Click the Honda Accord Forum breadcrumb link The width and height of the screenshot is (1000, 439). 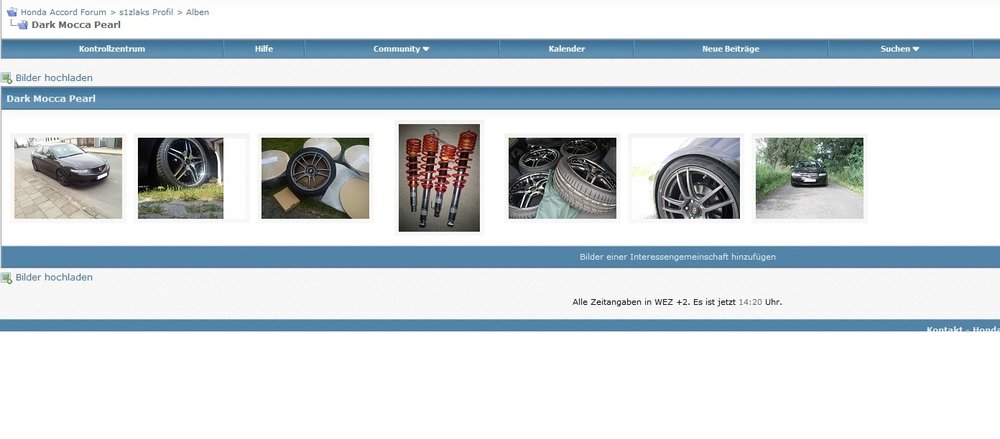click(x=63, y=12)
